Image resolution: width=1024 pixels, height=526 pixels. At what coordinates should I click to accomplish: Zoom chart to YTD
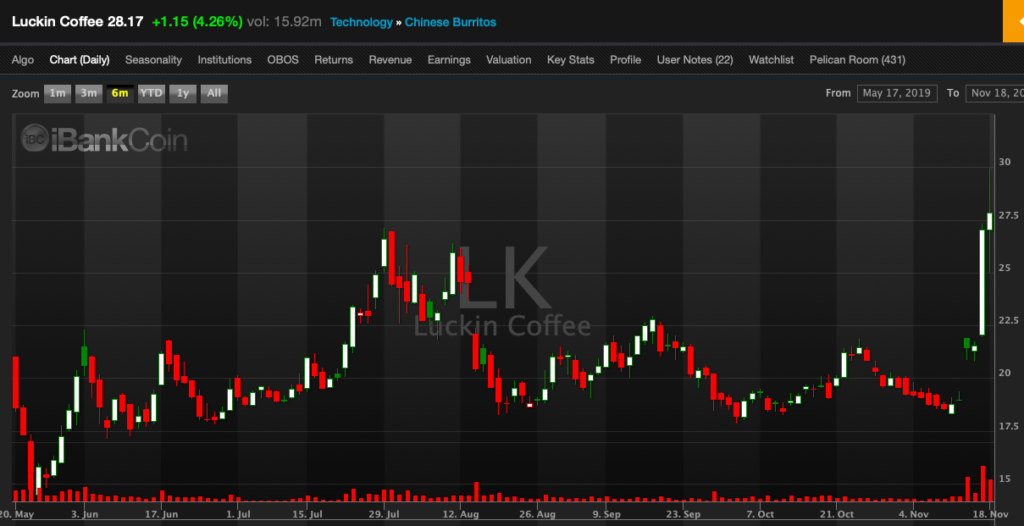(152, 93)
